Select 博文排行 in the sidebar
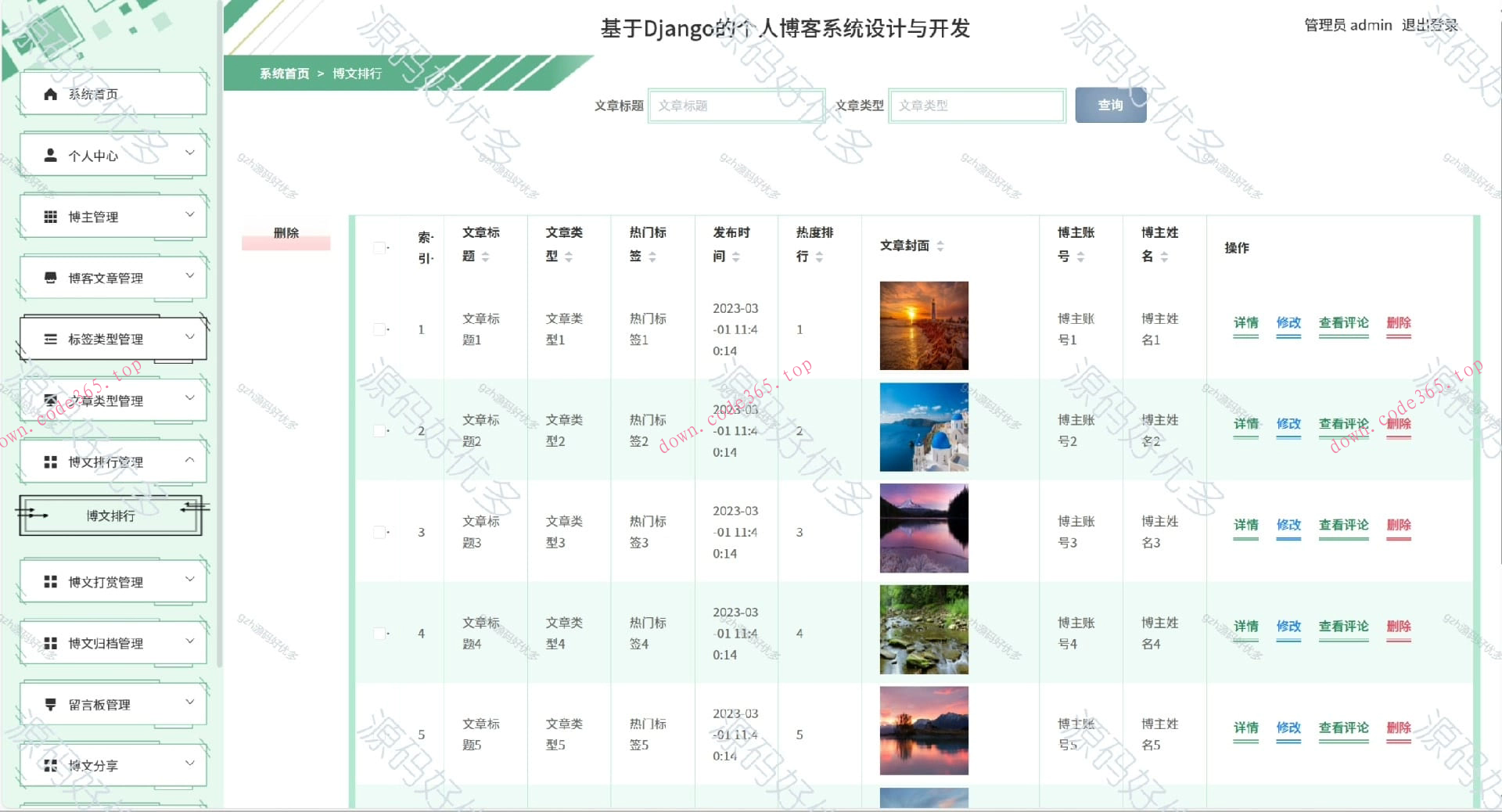This screenshot has width=1502, height=812. (x=110, y=516)
